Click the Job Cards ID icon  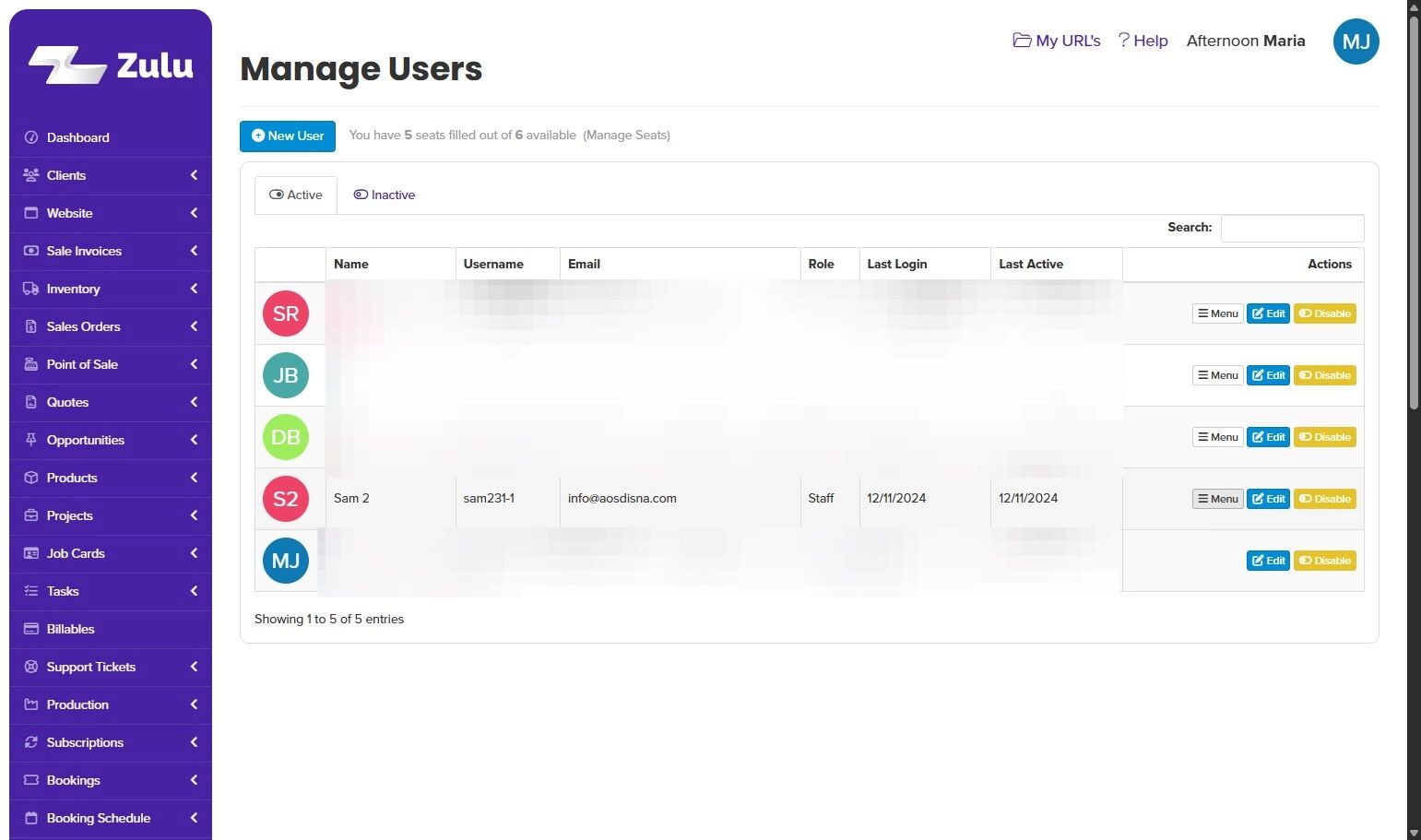click(30, 553)
